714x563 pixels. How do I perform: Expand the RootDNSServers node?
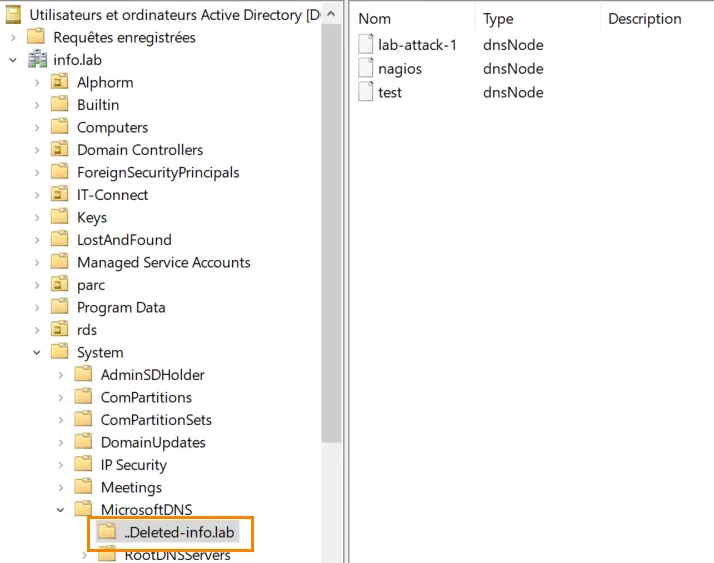tap(85, 555)
